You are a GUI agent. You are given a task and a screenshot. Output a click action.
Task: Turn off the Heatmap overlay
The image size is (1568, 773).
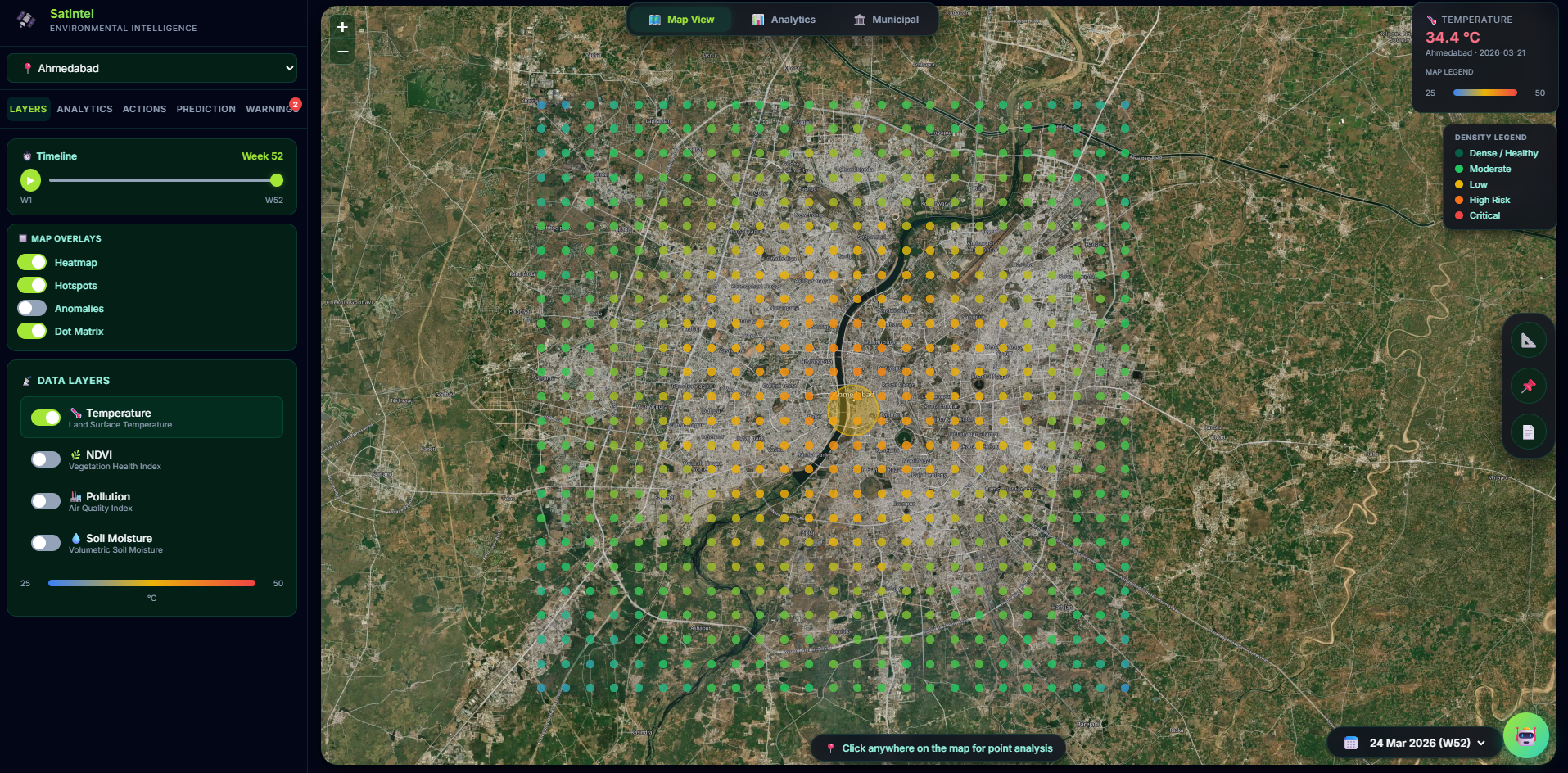tap(32, 262)
